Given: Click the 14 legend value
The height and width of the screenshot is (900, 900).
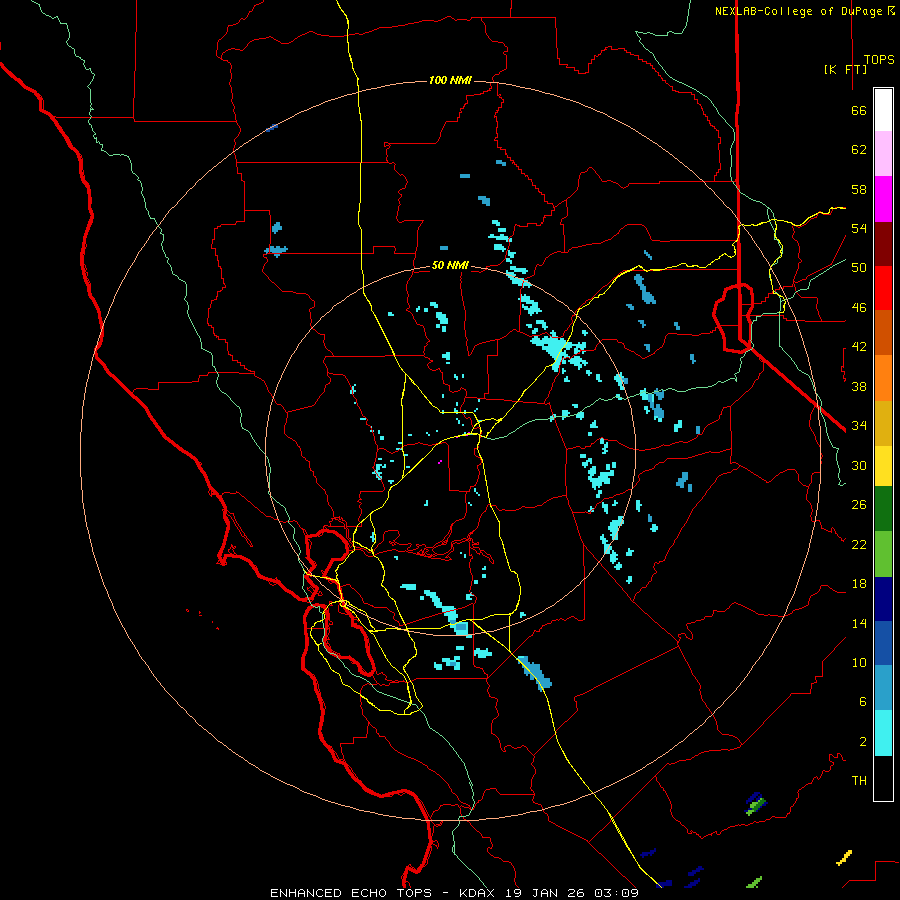Looking at the screenshot, I should [x=859, y=623].
